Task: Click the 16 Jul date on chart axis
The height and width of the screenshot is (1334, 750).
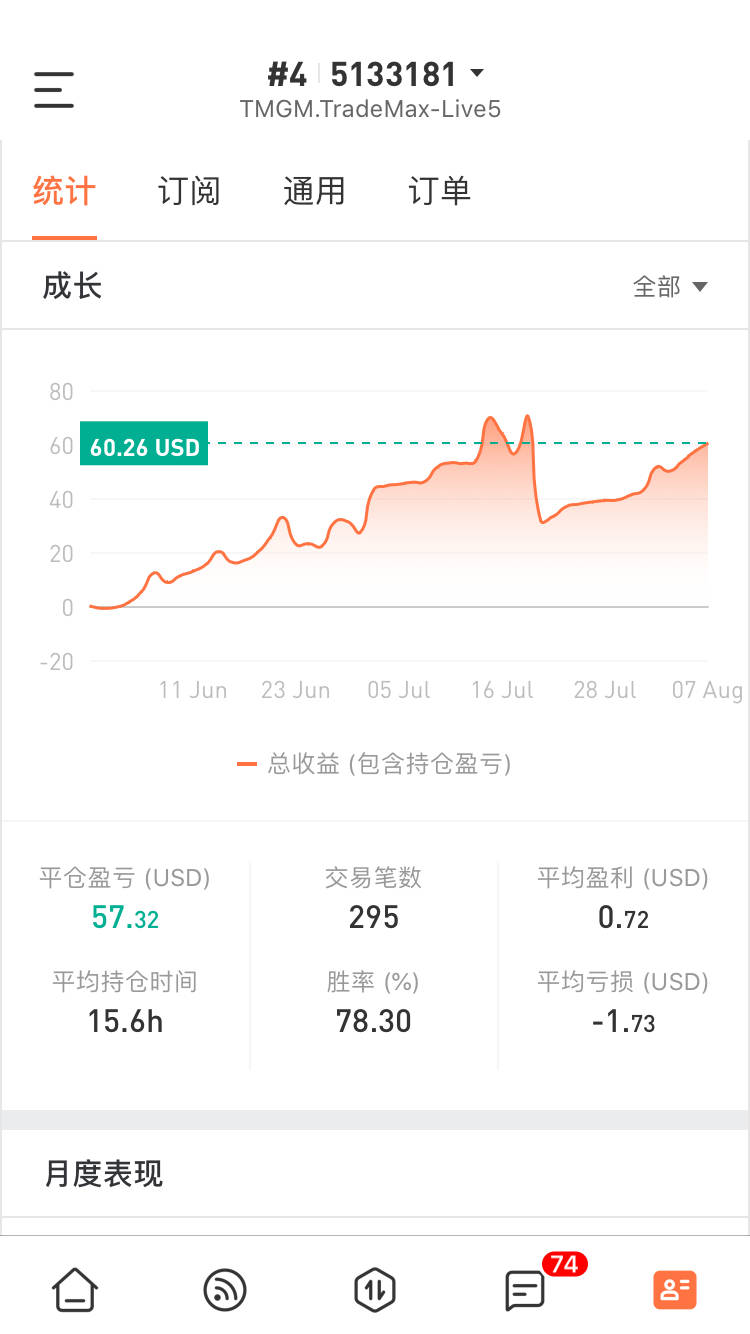Action: click(x=502, y=690)
